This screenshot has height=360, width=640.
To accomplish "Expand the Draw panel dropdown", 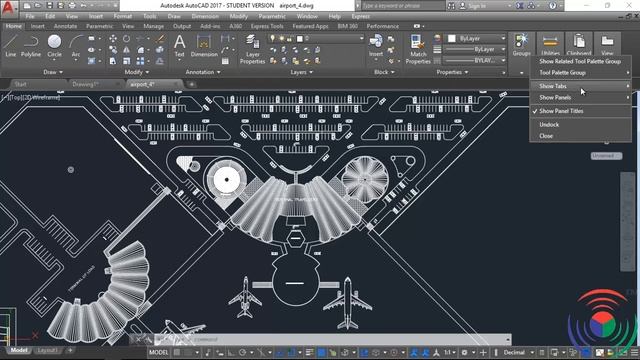I will [x=53, y=72].
